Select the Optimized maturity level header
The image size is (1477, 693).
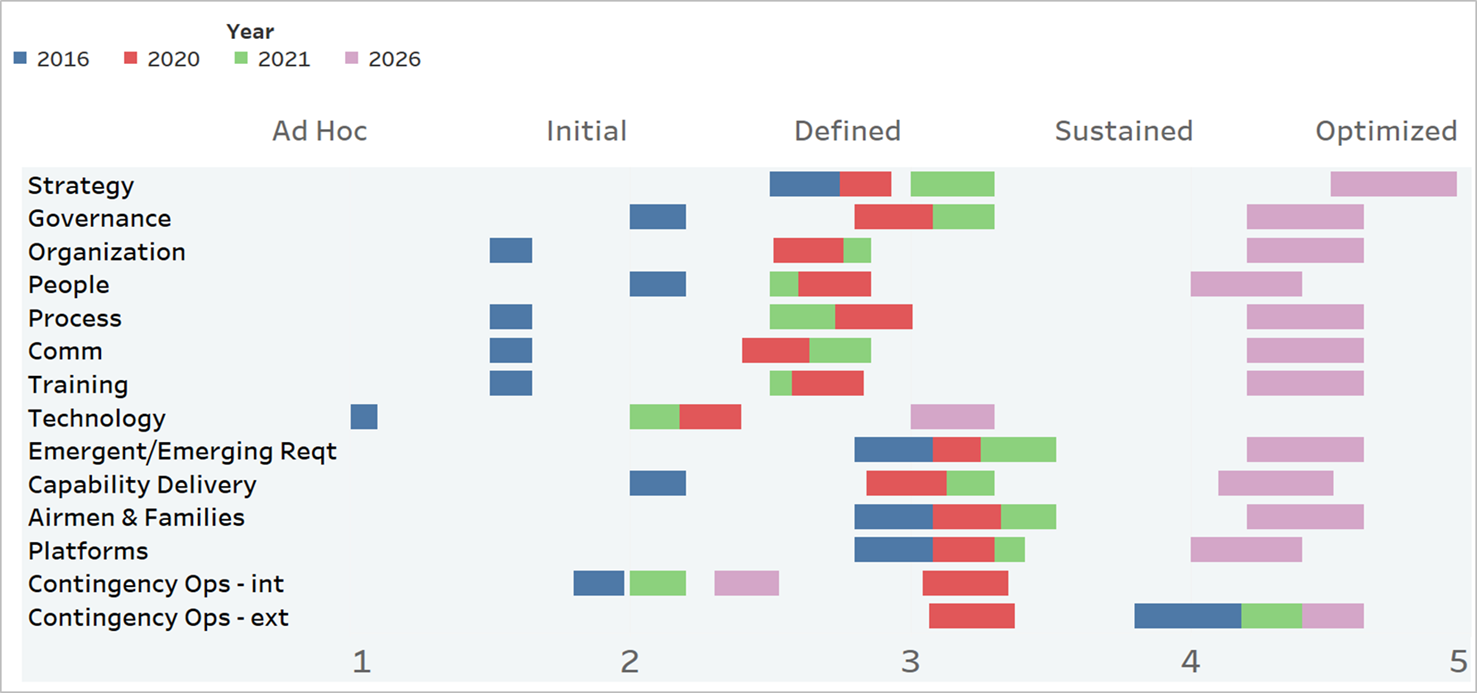click(1385, 131)
